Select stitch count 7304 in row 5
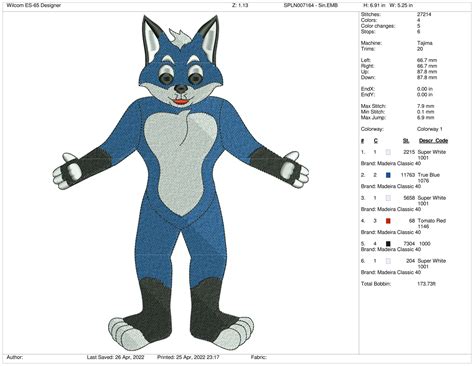 point(409,244)
